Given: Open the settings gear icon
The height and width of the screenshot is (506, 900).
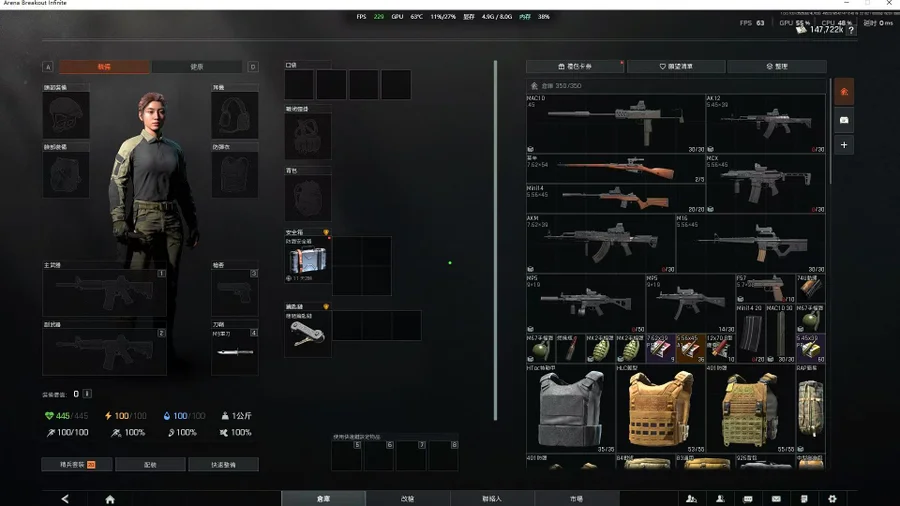Looking at the screenshot, I should pyautogui.click(x=832, y=499).
